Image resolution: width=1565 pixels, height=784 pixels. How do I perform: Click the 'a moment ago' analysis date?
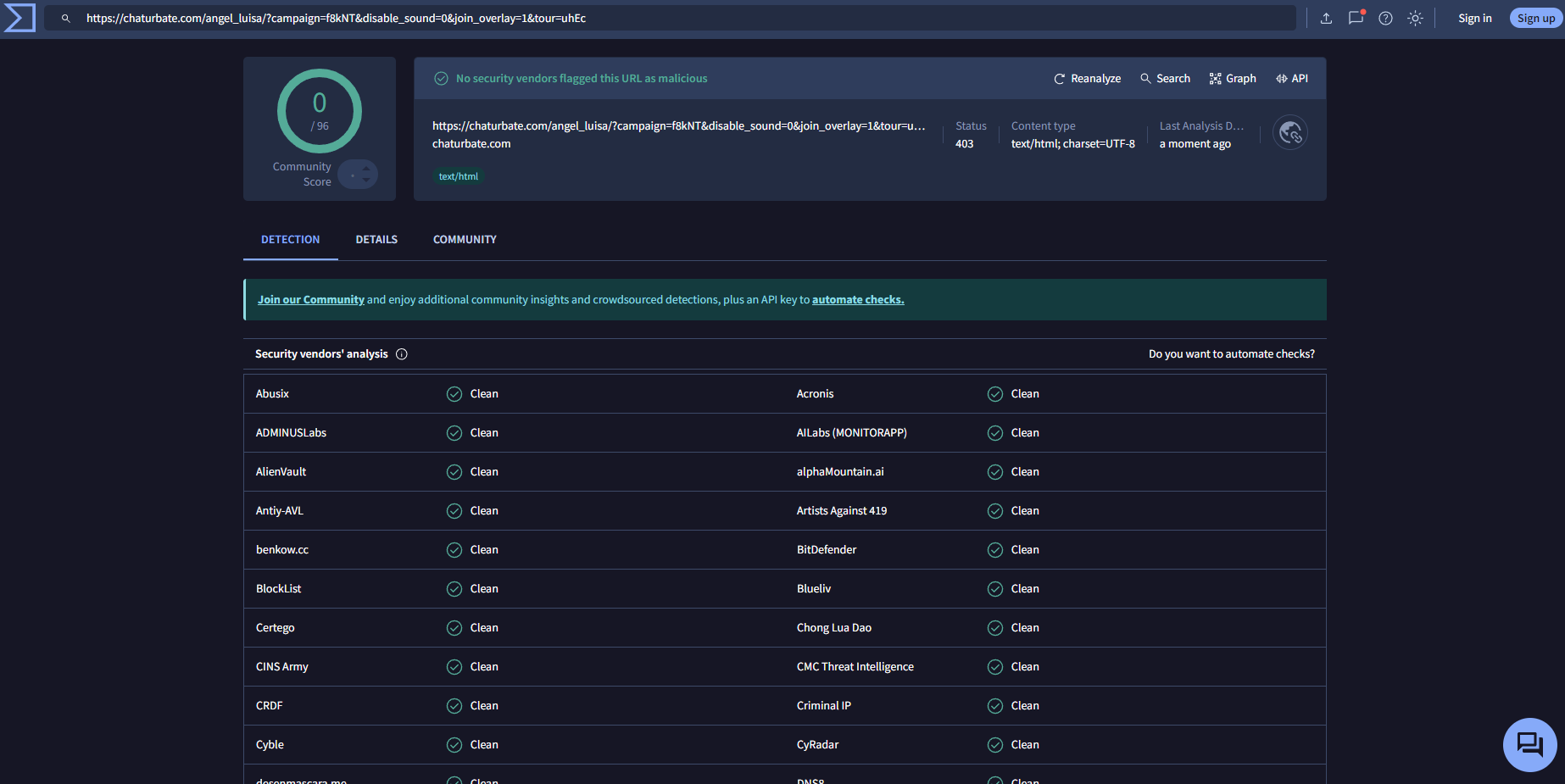pyautogui.click(x=1195, y=144)
